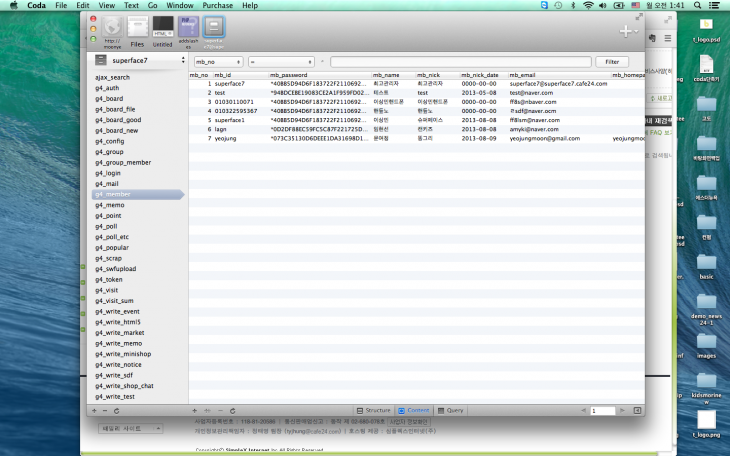The width and height of the screenshot is (730, 456).
Task: Refresh the content rows at bottom toolbar
Action: (232, 411)
